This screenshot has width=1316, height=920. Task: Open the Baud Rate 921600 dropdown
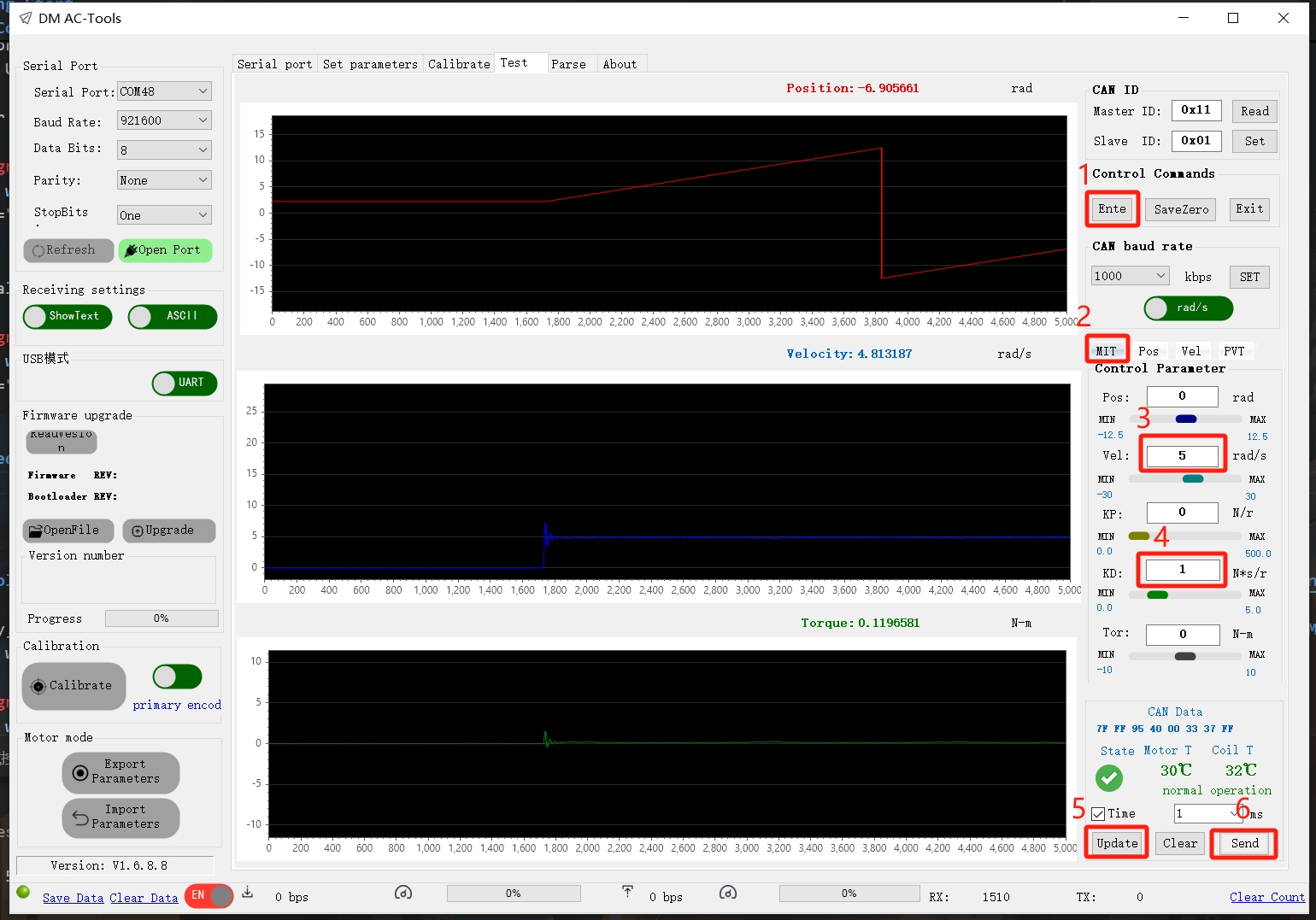pyautogui.click(x=164, y=120)
